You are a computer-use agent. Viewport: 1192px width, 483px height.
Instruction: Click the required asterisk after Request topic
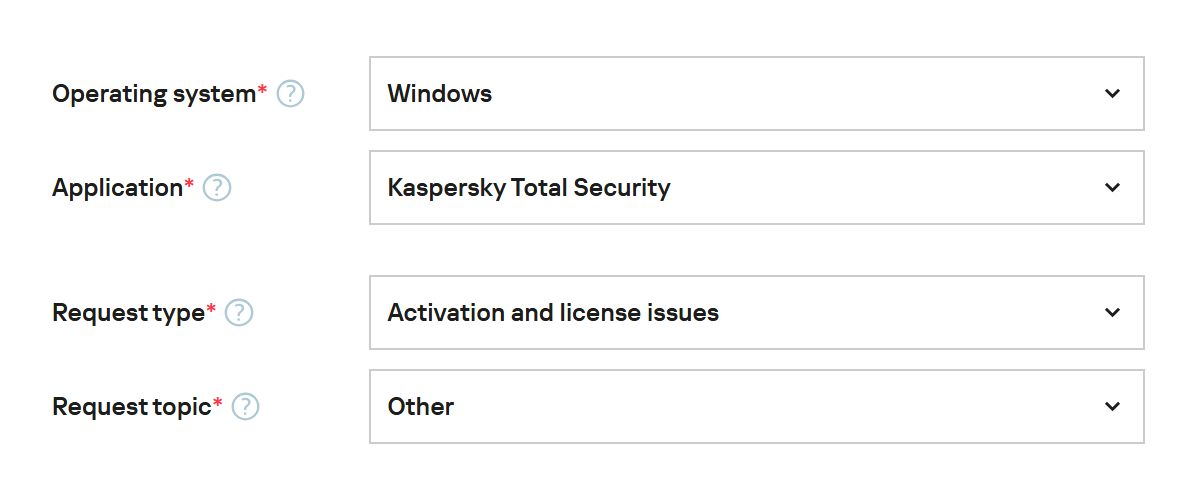click(x=217, y=403)
